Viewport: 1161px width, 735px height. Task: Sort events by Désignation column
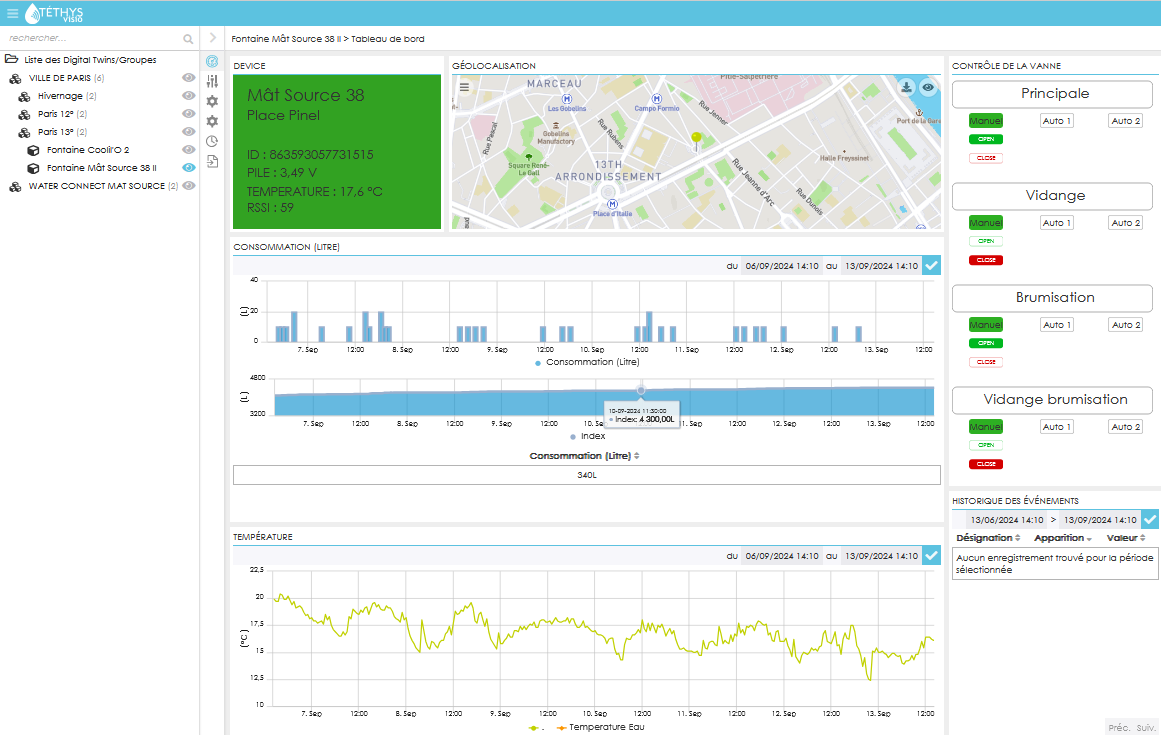pos(988,538)
